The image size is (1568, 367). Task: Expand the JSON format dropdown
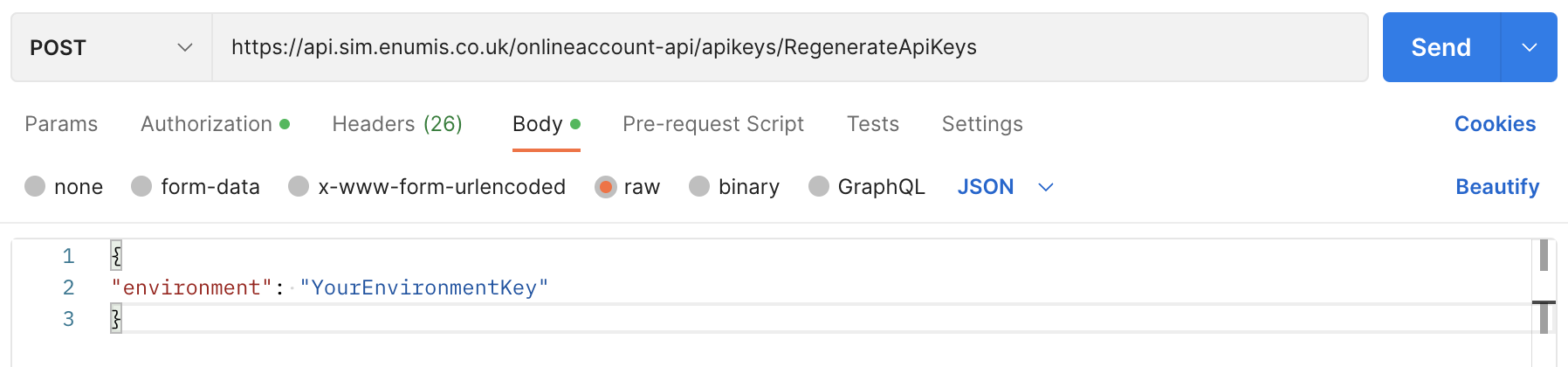1006,187
